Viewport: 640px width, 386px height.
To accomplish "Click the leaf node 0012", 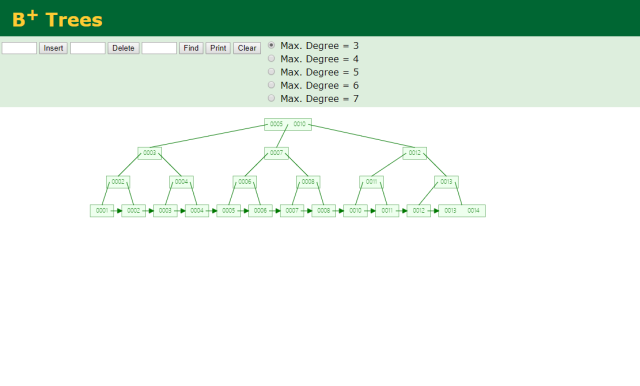I will 419,211.
